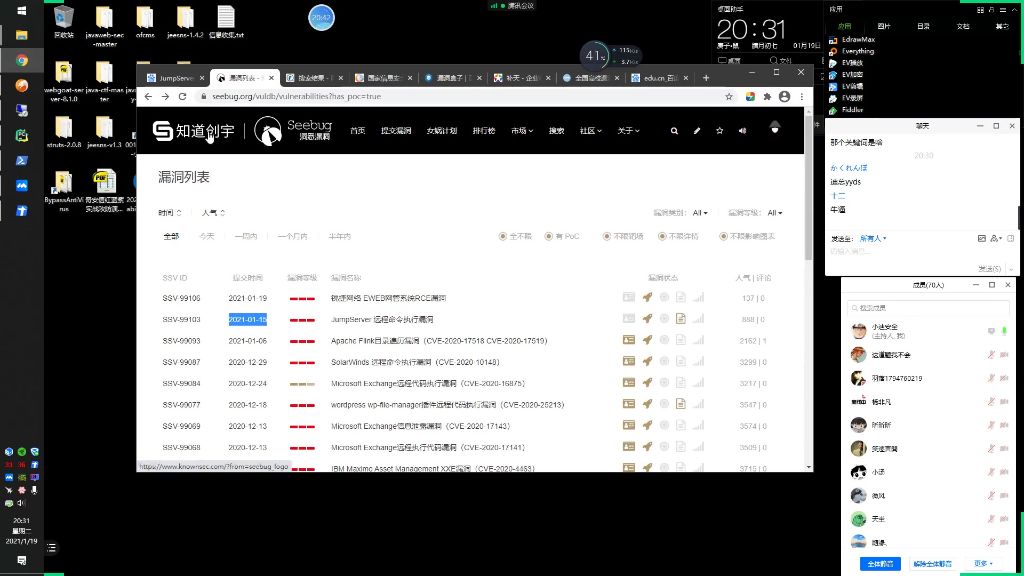Select the first radio filter left of 有 PoC
This screenshot has width=1024, height=576.
click(503, 236)
